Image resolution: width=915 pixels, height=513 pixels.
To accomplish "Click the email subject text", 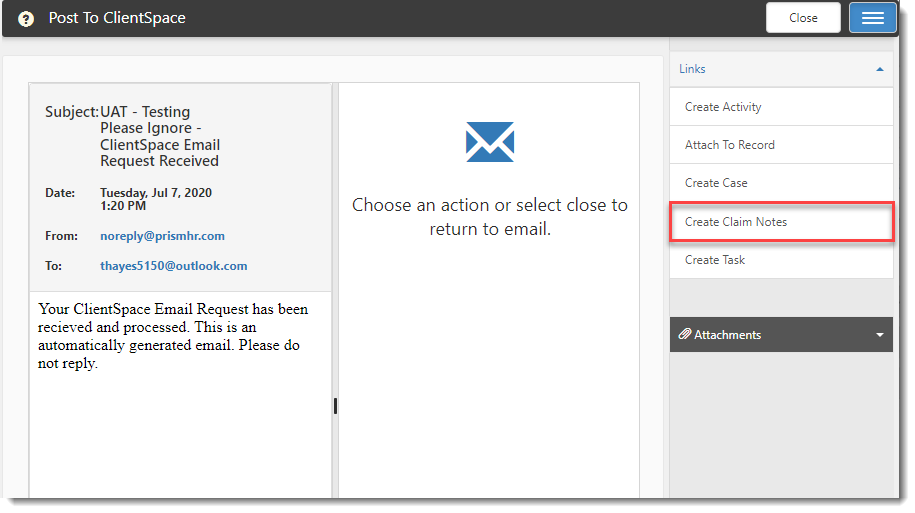I will pyautogui.click(x=160, y=136).
